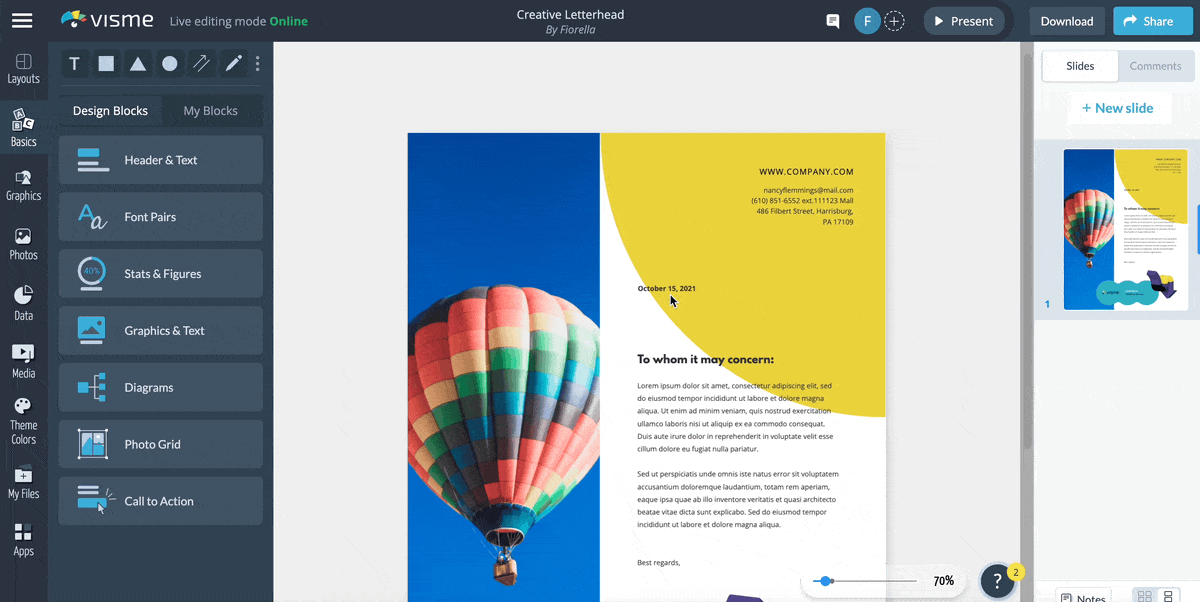The height and width of the screenshot is (602, 1200).
Task: Open the comments icon in the top bar
Action: [832, 20]
